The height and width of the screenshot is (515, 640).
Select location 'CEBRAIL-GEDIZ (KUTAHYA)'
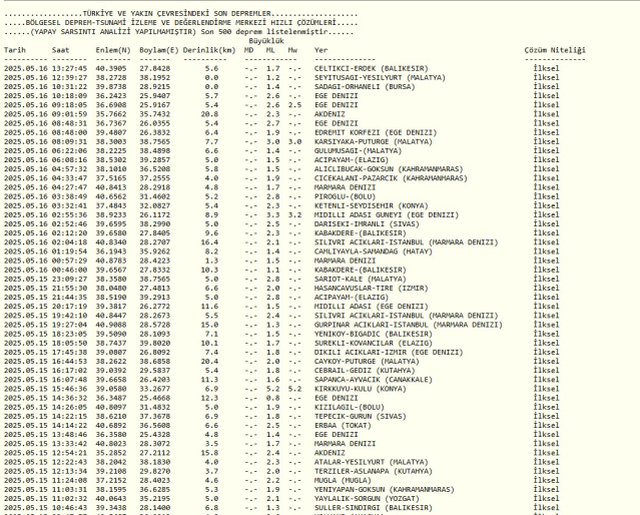pyautogui.click(x=364, y=371)
